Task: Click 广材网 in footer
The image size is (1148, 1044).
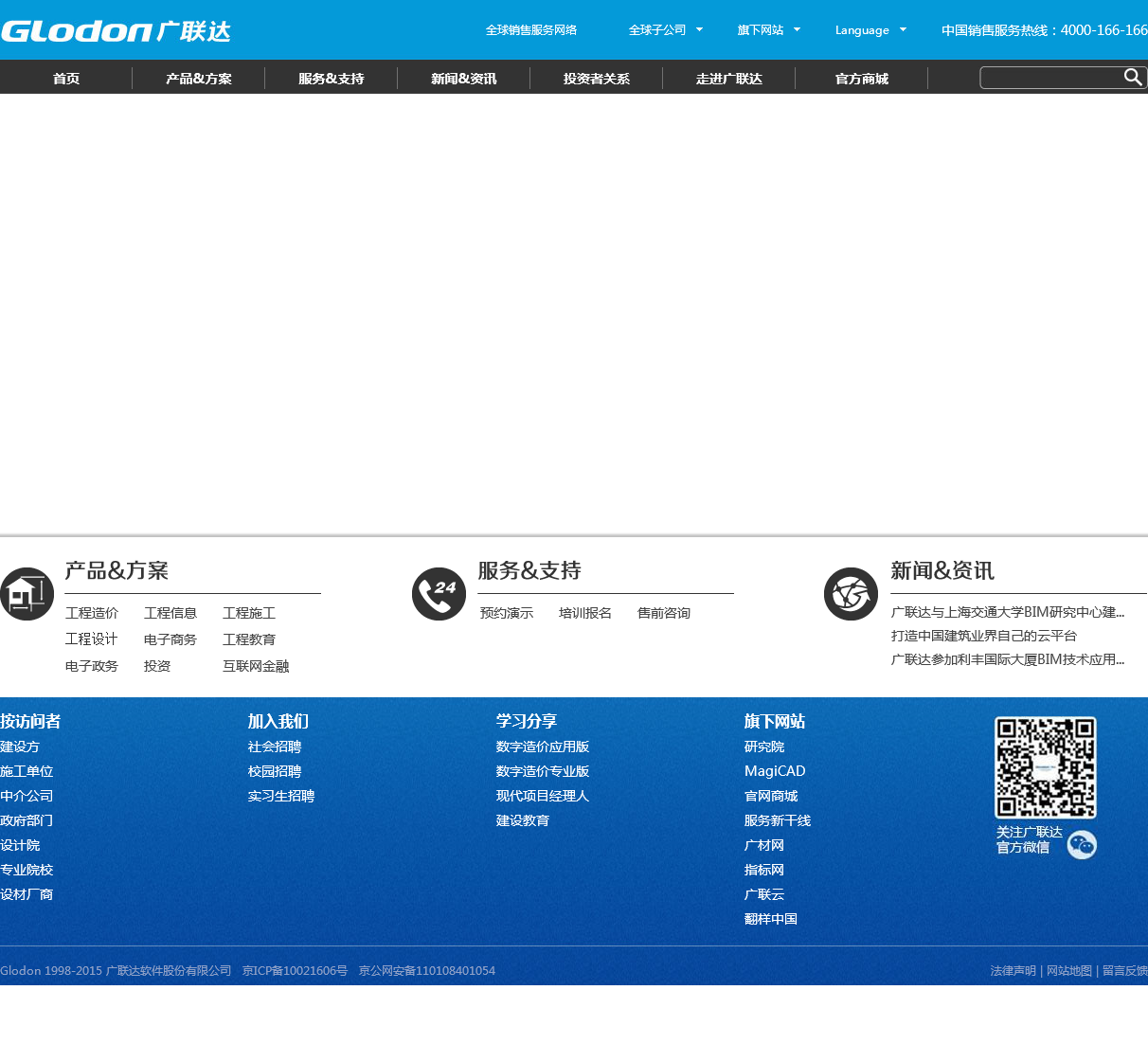Action: (x=764, y=845)
